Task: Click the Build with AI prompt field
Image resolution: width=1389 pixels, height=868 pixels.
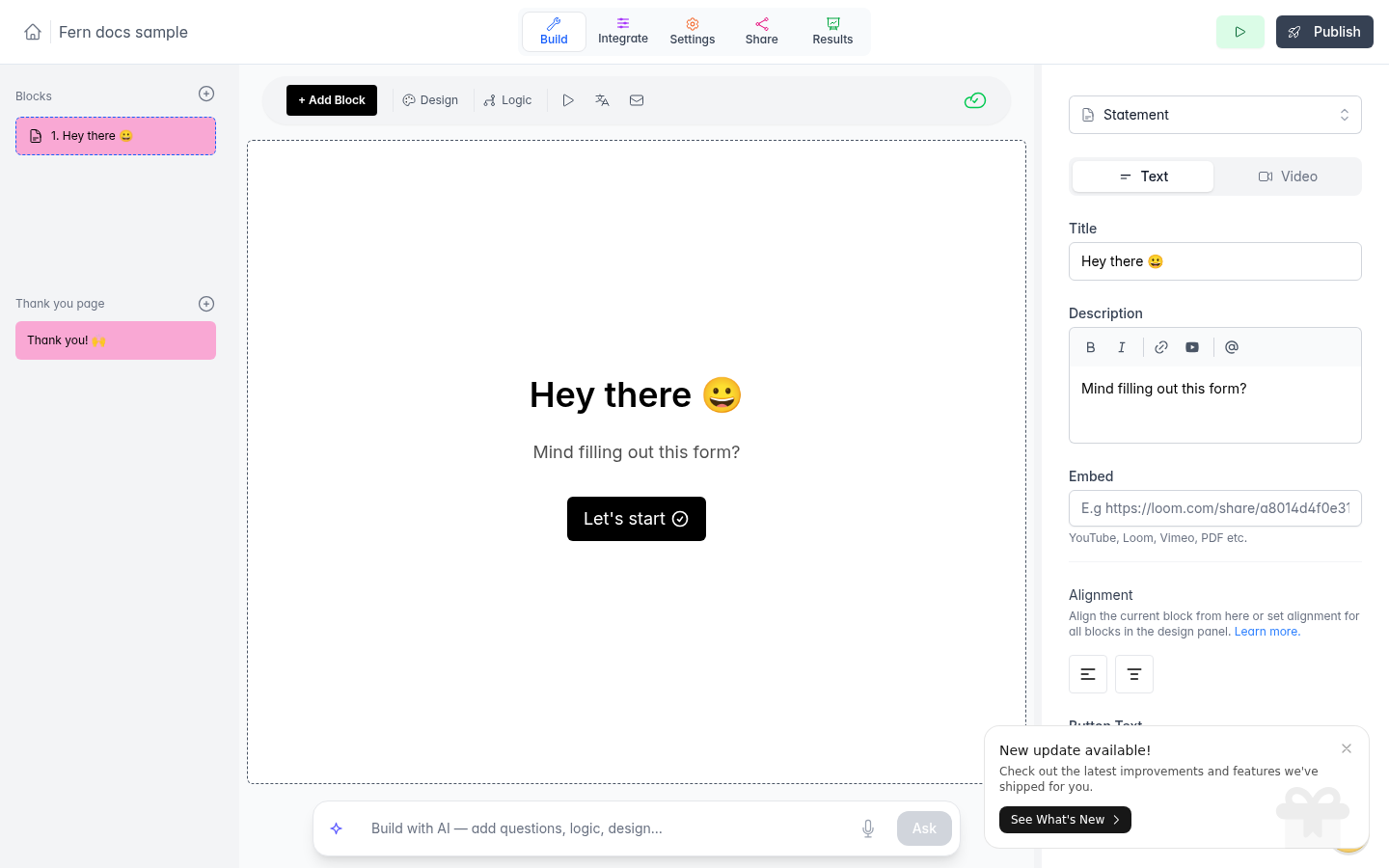Action: [x=608, y=828]
